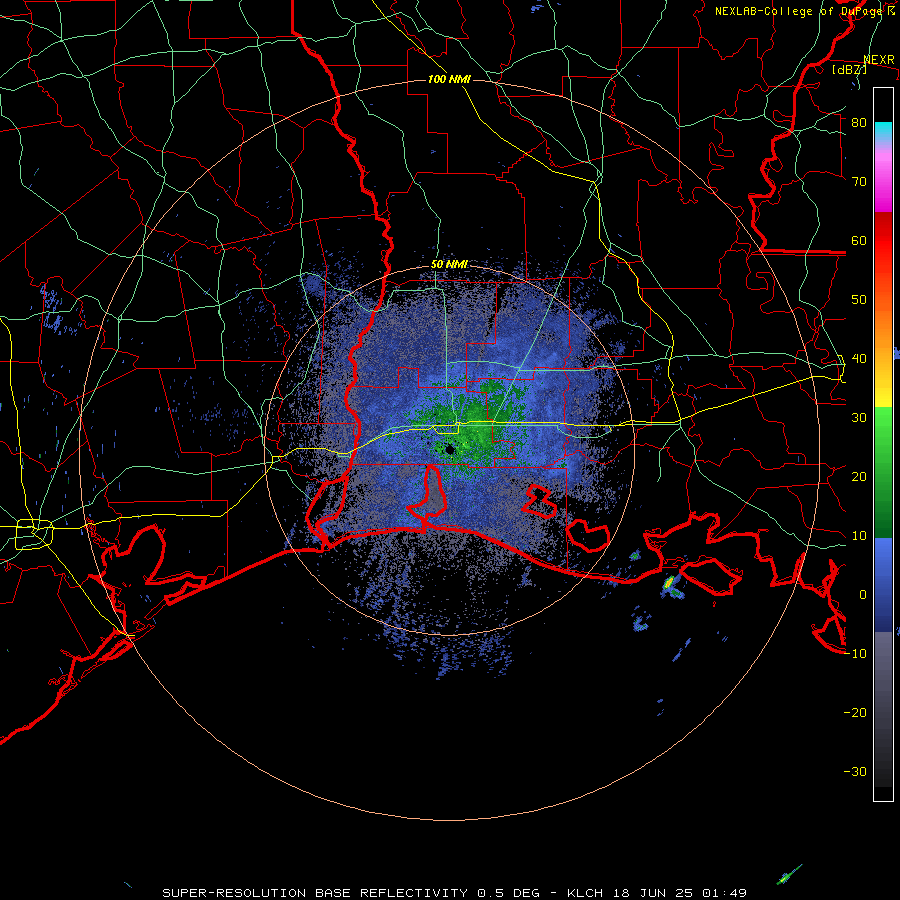Click the 40 dBZ value on the scale
The image size is (900, 900).
[859, 359]
